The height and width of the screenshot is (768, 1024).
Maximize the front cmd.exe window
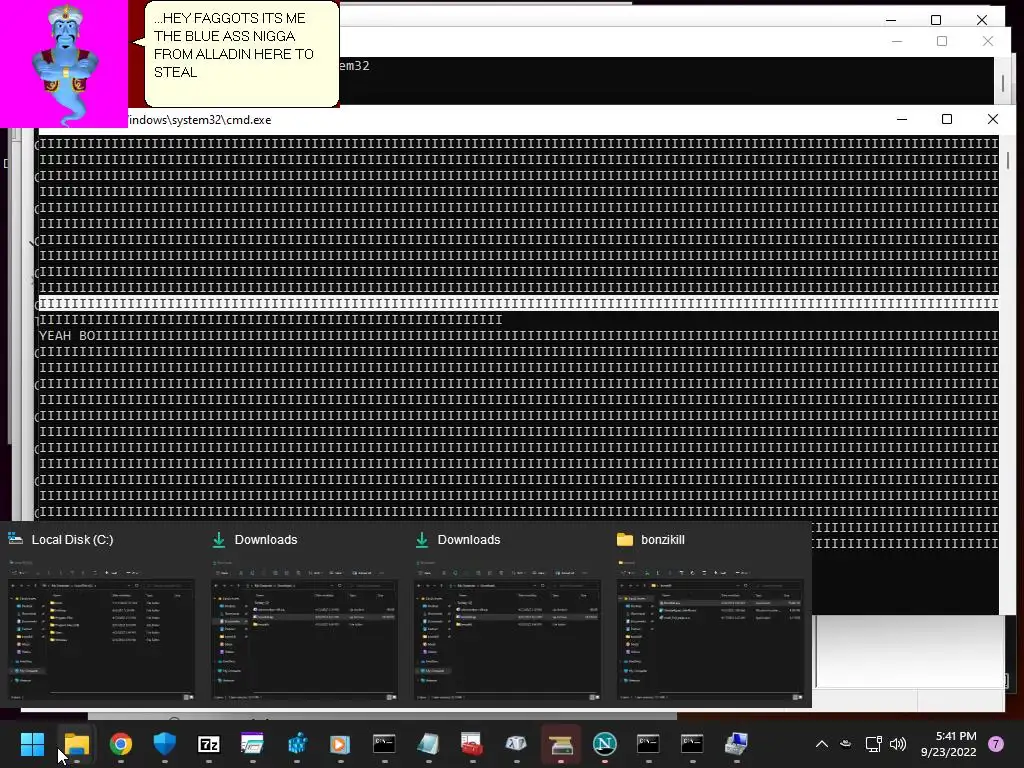coord(947,119)
